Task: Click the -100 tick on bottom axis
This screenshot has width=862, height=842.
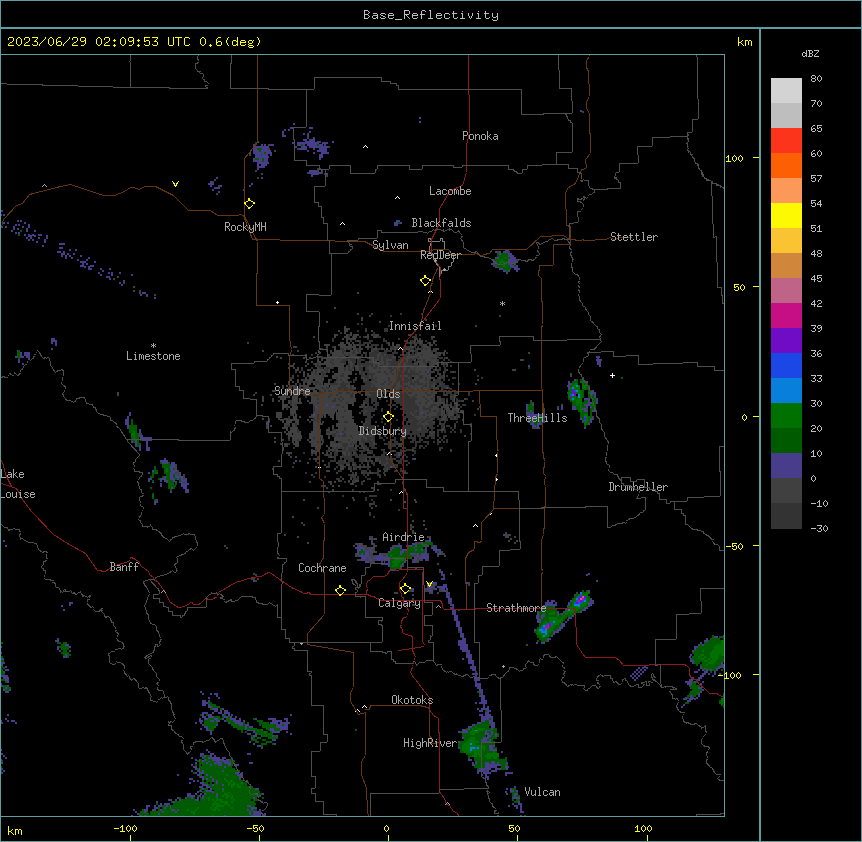Action: point(125,828)
